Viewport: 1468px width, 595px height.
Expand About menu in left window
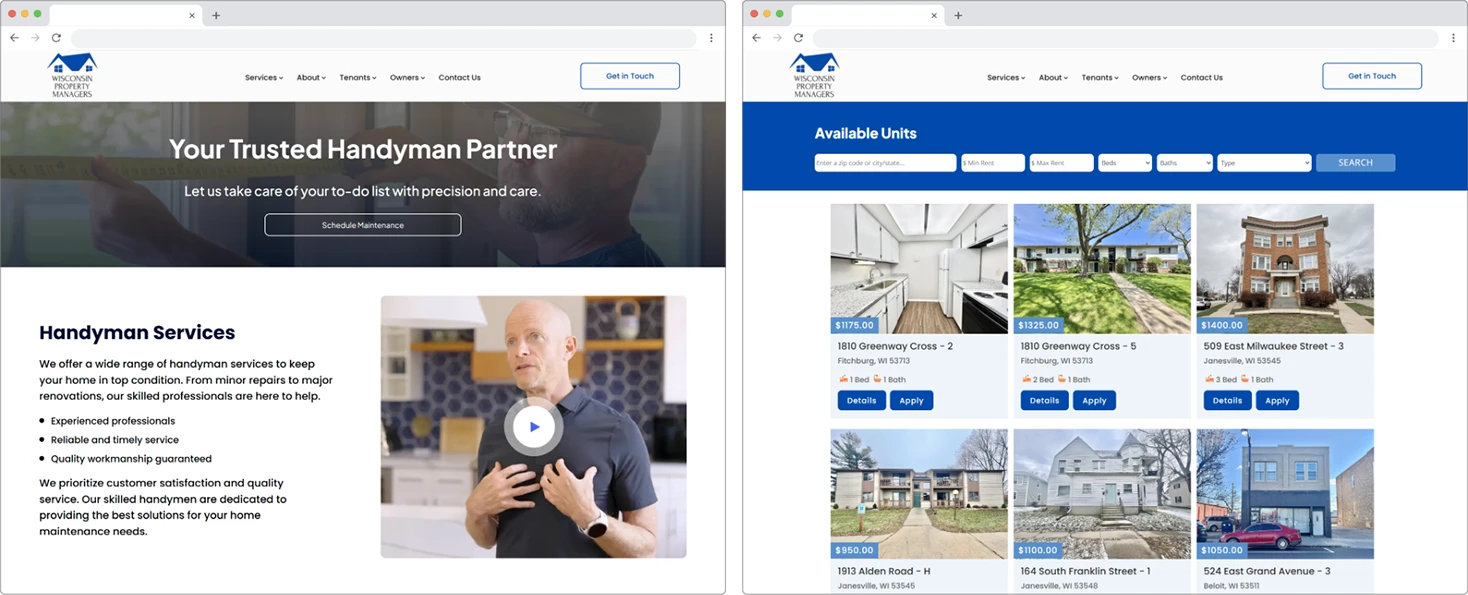[311, 77]
